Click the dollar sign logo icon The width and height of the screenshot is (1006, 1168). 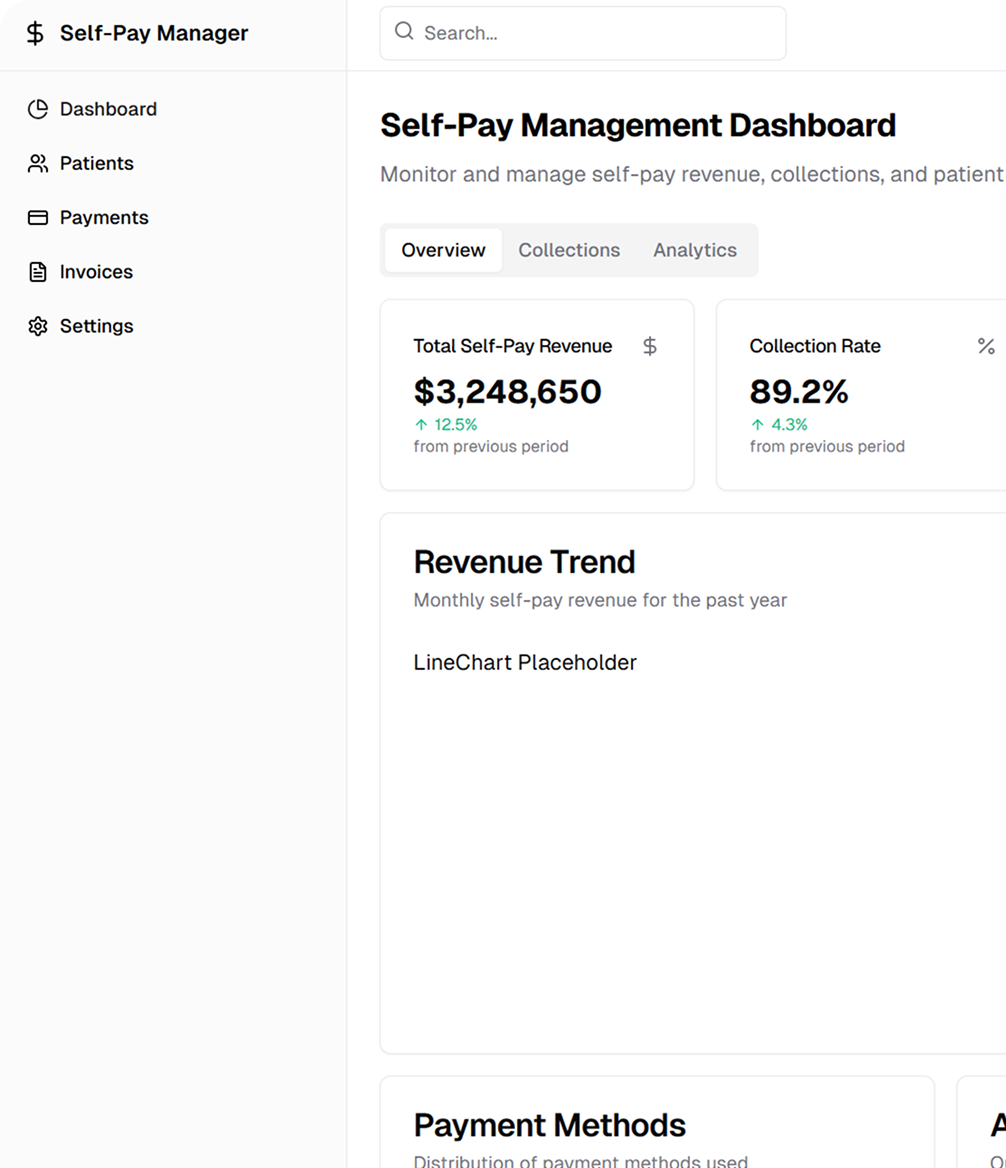(x=35, y=34)
